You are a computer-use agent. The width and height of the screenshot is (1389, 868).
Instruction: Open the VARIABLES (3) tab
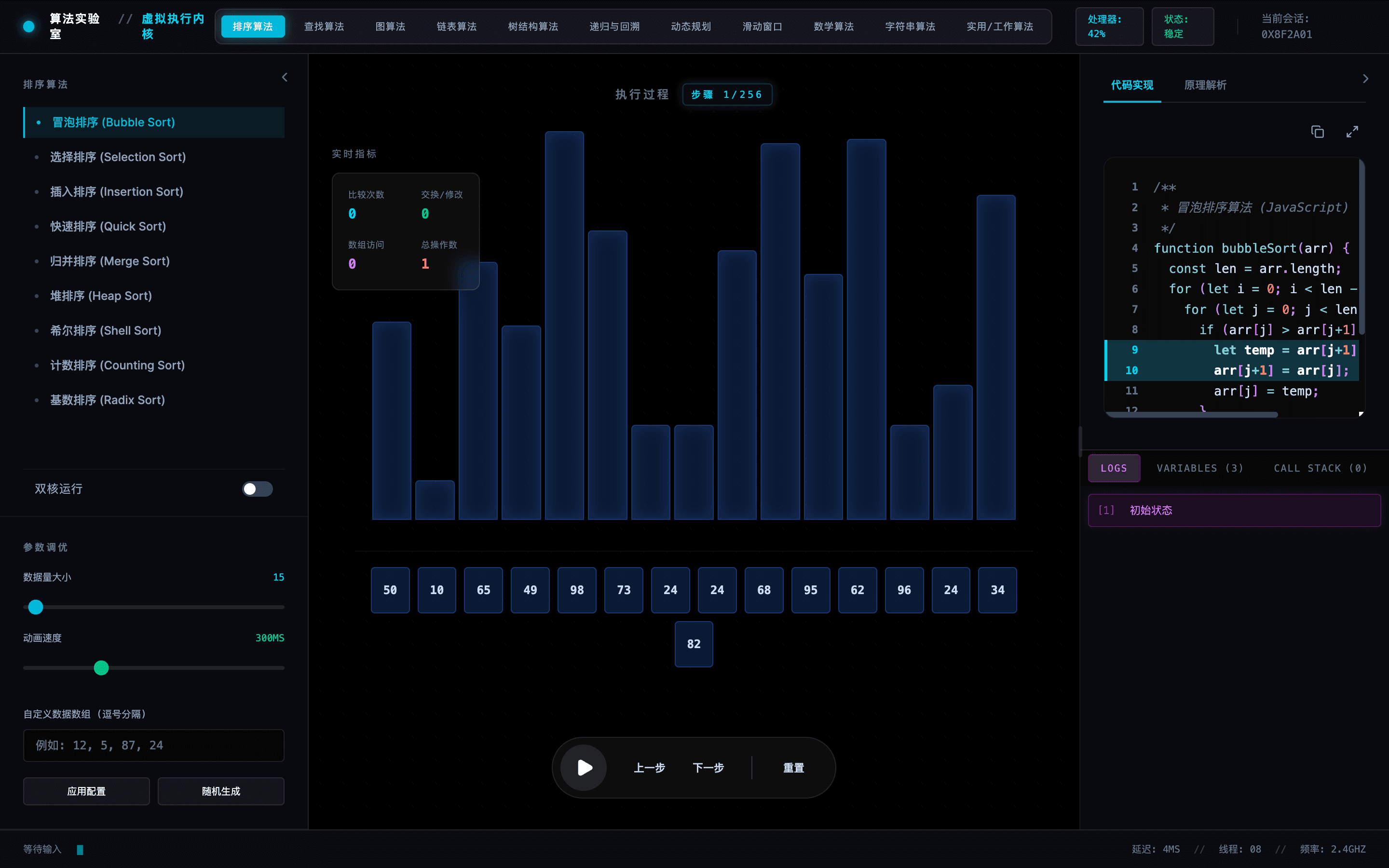click(1200, 468)
